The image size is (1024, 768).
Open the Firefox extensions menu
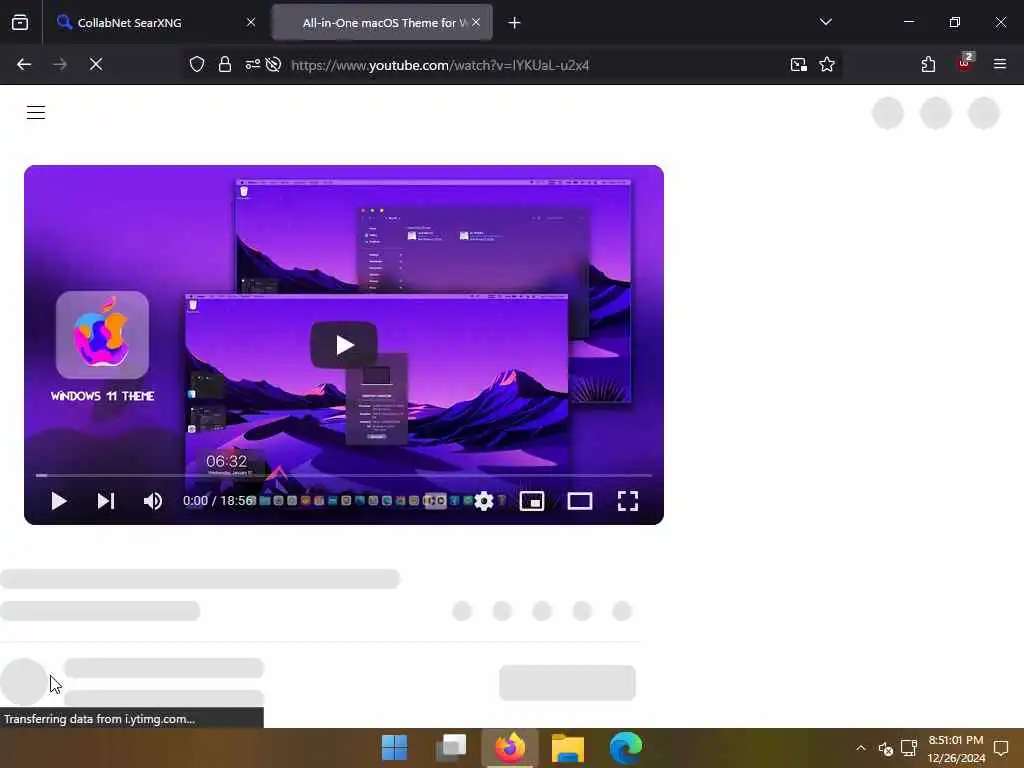point(929,65)
